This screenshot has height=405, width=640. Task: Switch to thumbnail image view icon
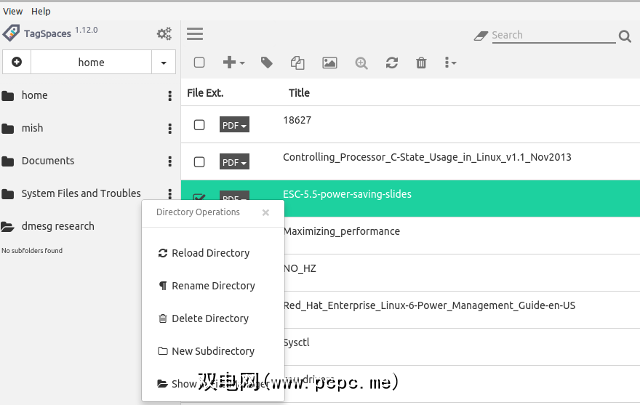[329, 62]
